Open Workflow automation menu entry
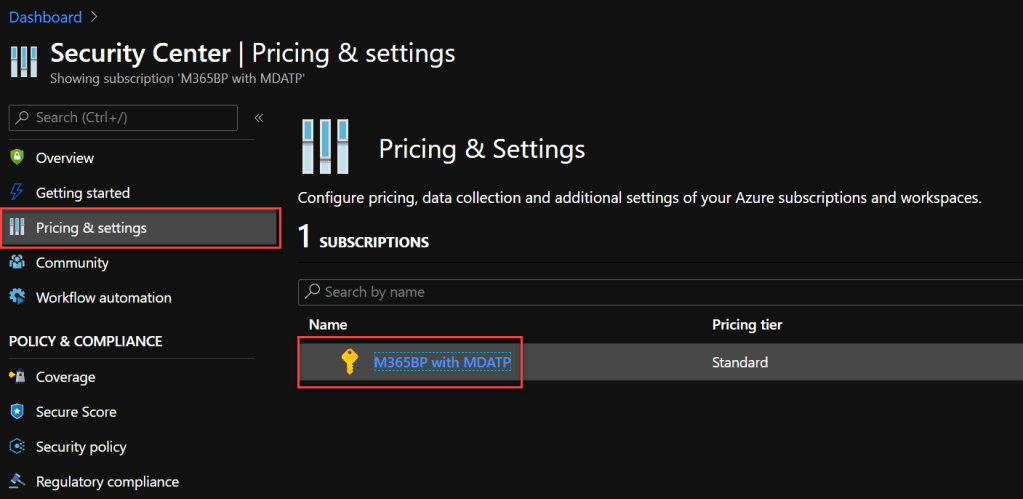The width and height of the screenshot is (1023, 499). tap(103, 298)
